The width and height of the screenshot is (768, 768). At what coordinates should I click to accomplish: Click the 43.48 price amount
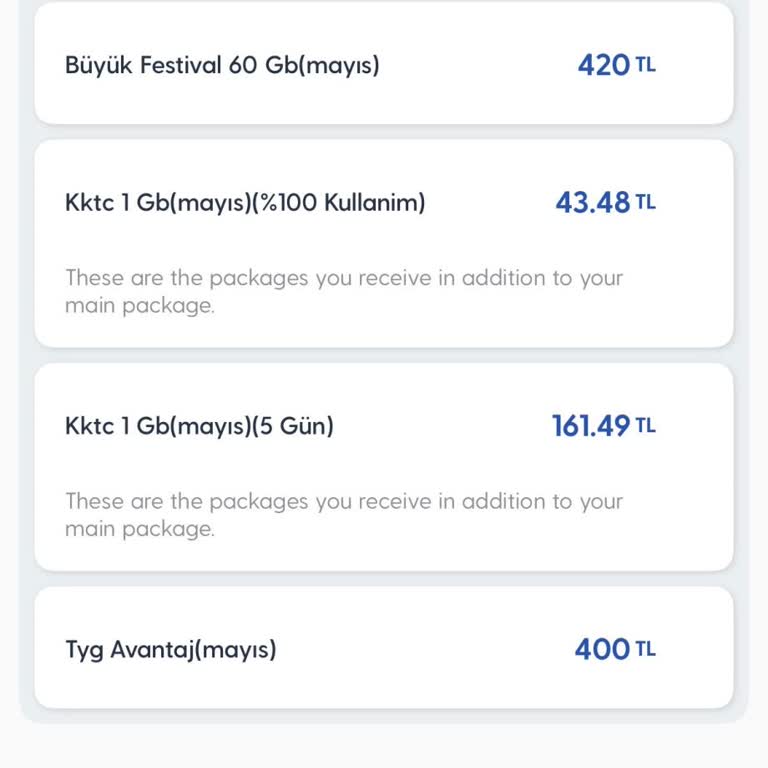pyautogui.click(x=592, y=203)
